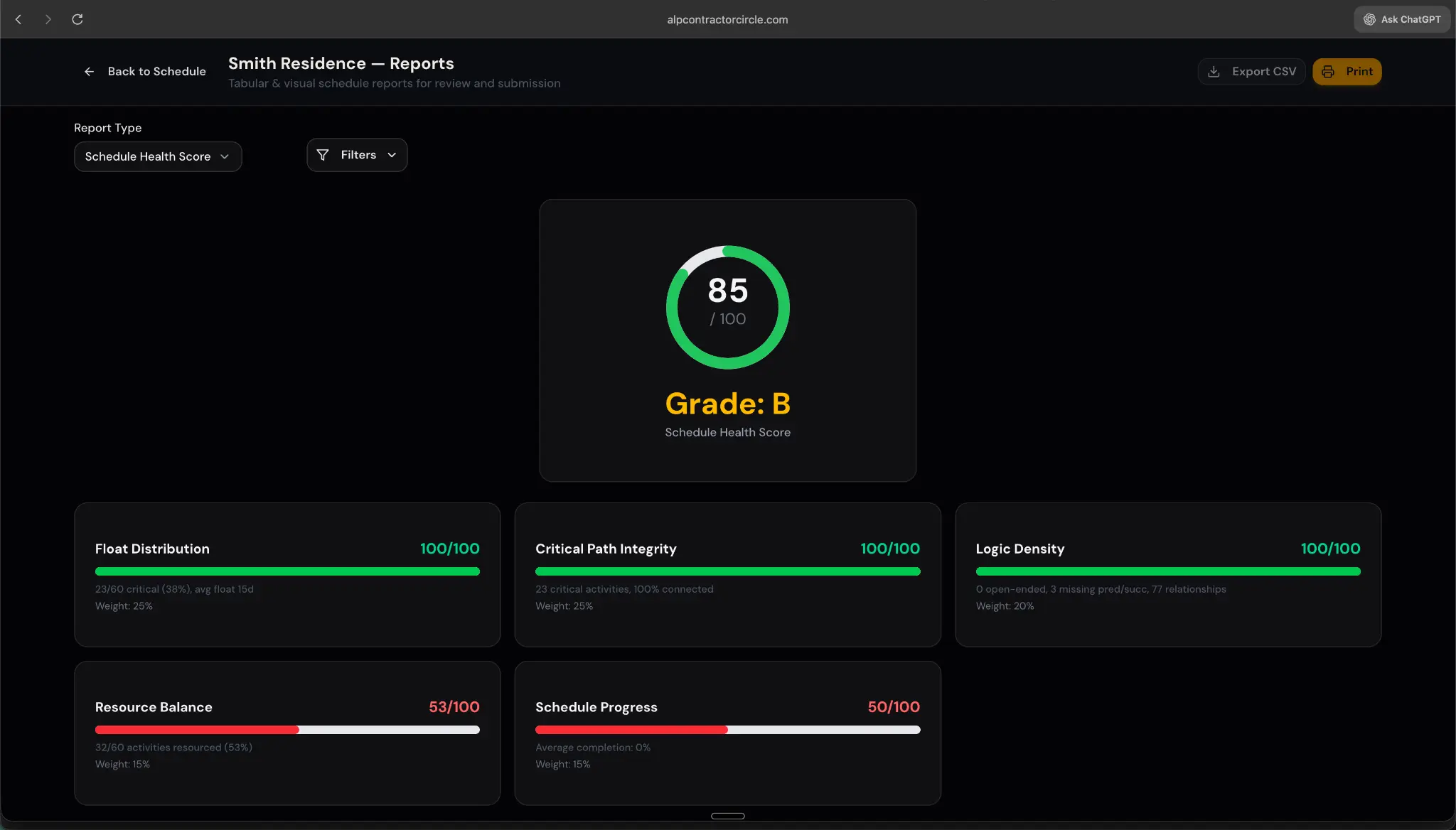Click 'Average completion: 0%' text
This screenshot has height=830, width=1456.
click(x=593, y=748)
